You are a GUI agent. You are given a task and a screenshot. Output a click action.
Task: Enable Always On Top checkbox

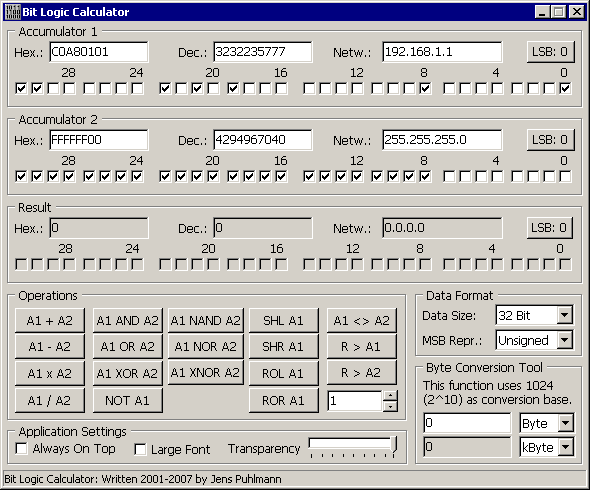pos(21,448)
